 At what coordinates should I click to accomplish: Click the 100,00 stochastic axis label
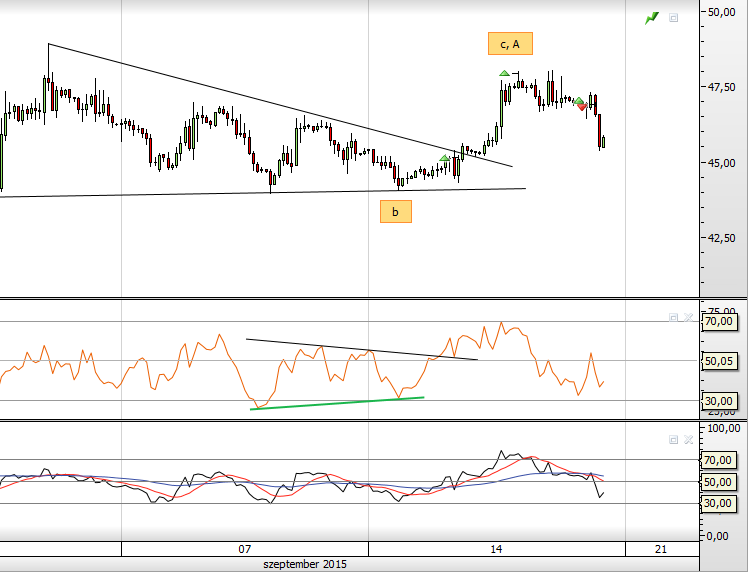tap(724, 428)
